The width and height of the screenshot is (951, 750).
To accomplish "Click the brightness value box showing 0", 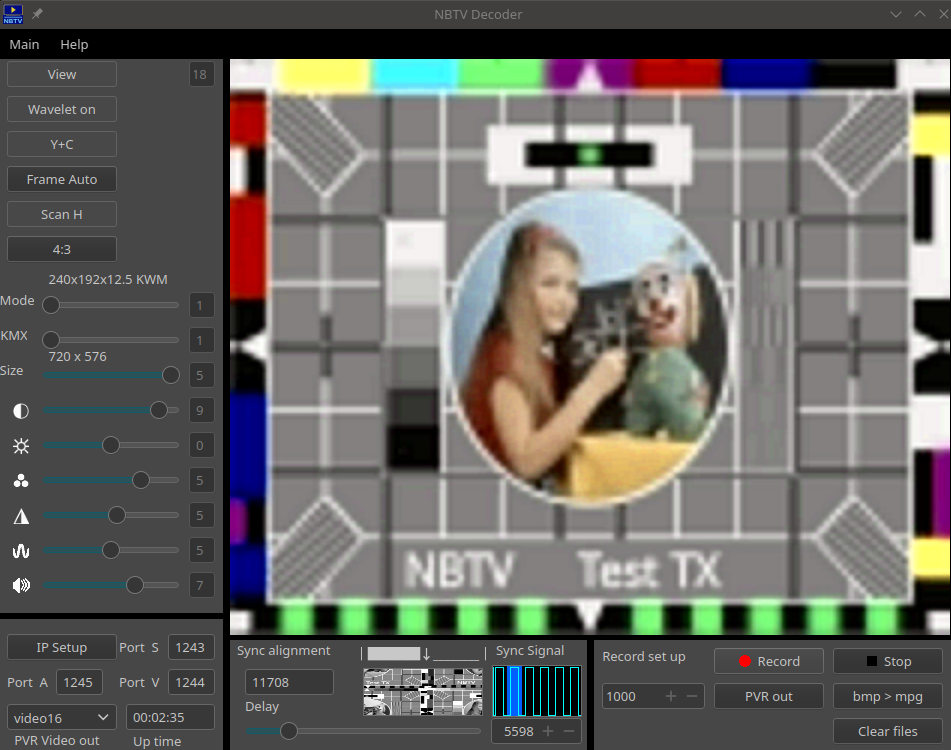I will (x=200, y=445).
